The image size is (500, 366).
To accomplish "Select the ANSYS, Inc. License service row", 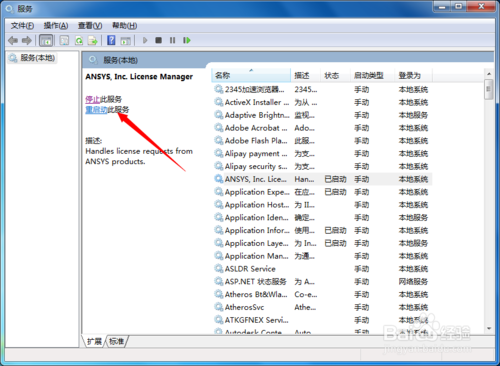I will click(322, 179).
